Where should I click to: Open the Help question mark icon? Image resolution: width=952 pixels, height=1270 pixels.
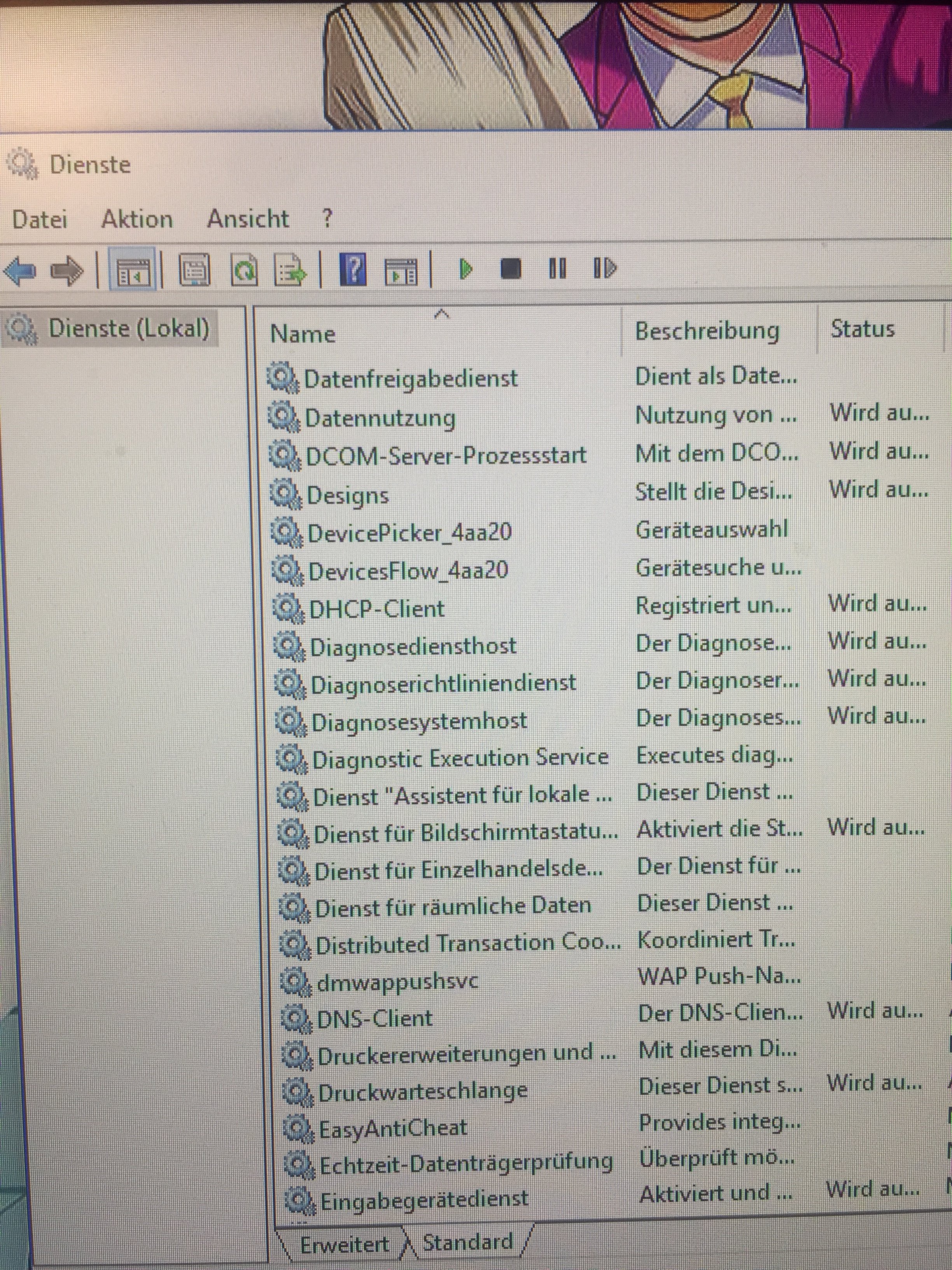click(353, 269)
